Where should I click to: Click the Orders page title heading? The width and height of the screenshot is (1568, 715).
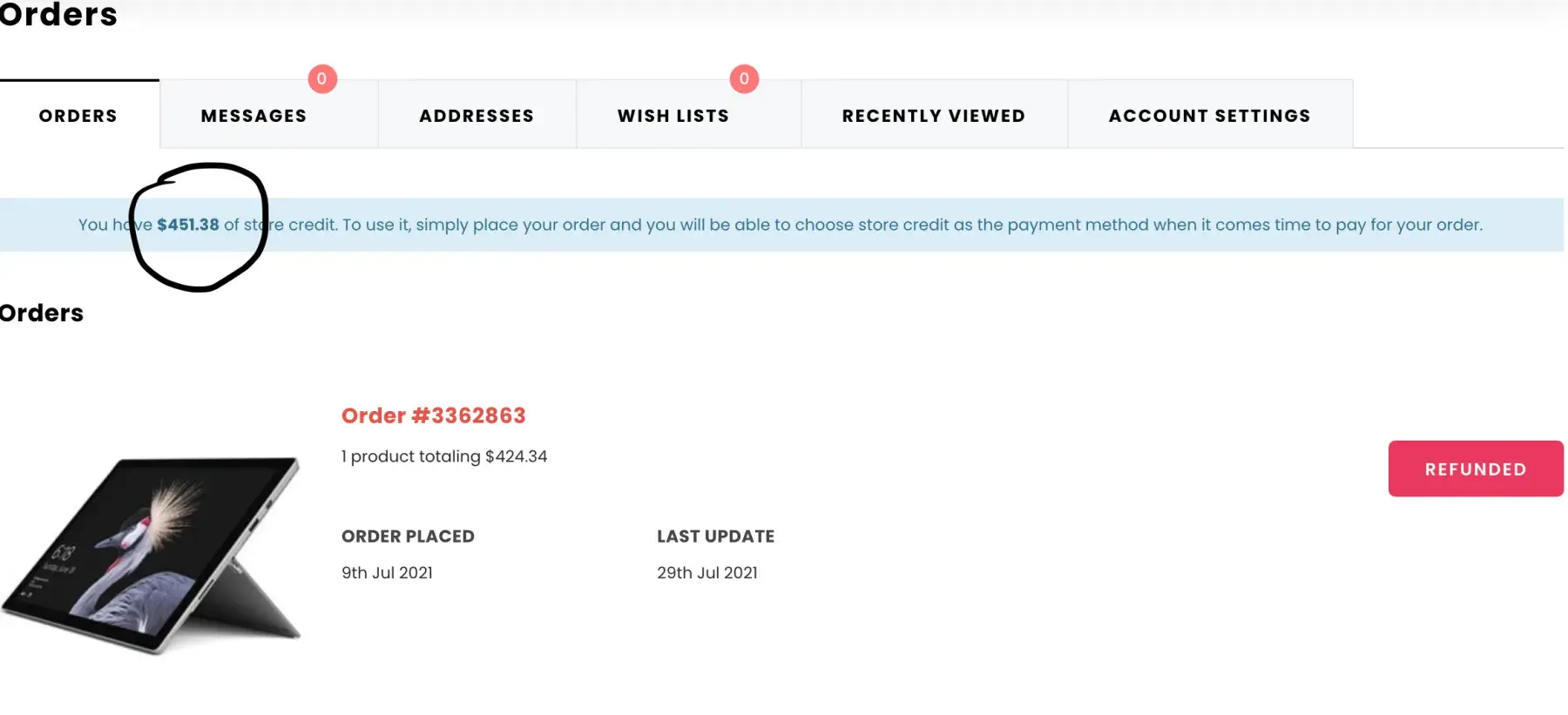coord(57,15)
